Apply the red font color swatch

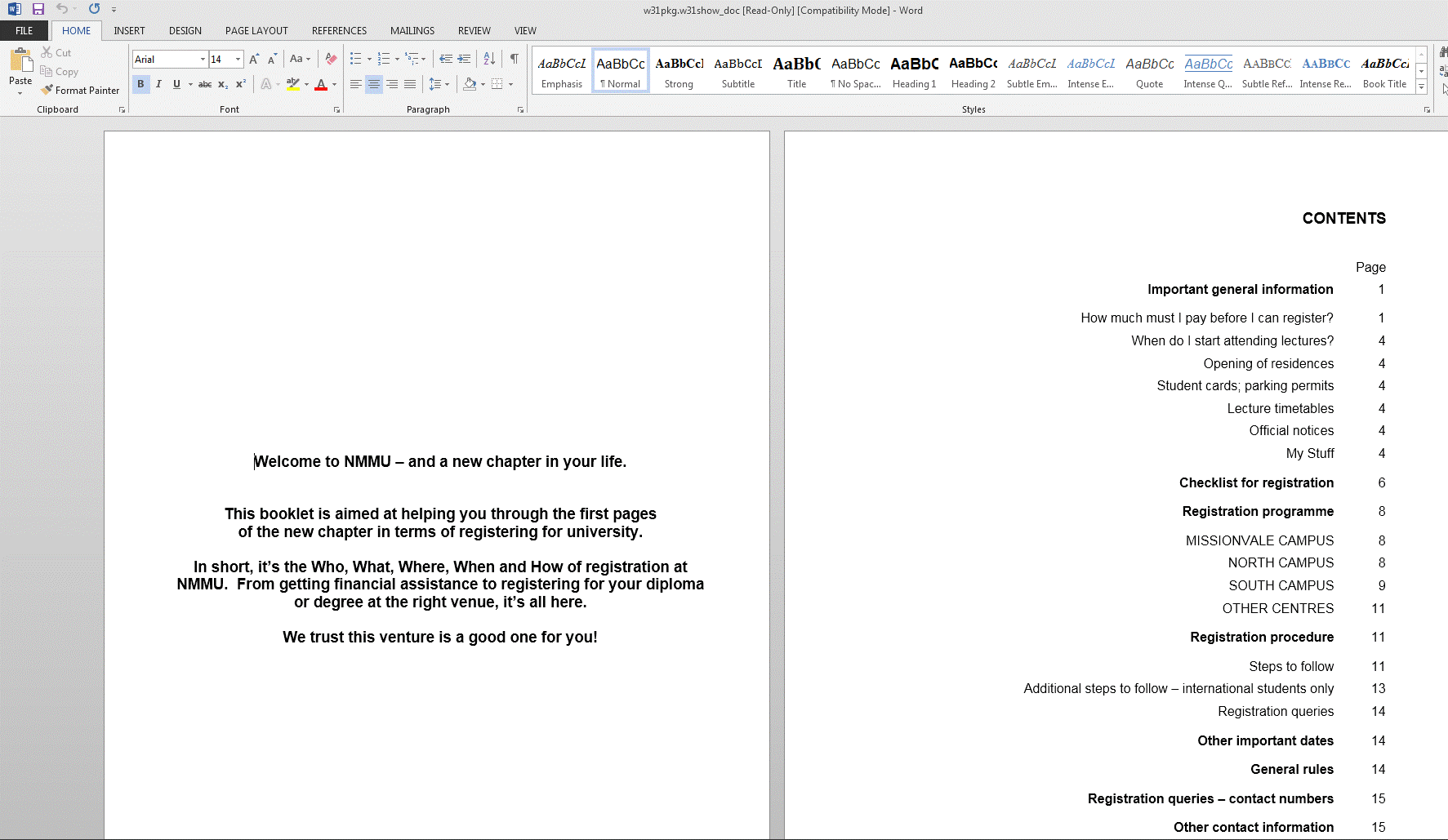point(321,84)
